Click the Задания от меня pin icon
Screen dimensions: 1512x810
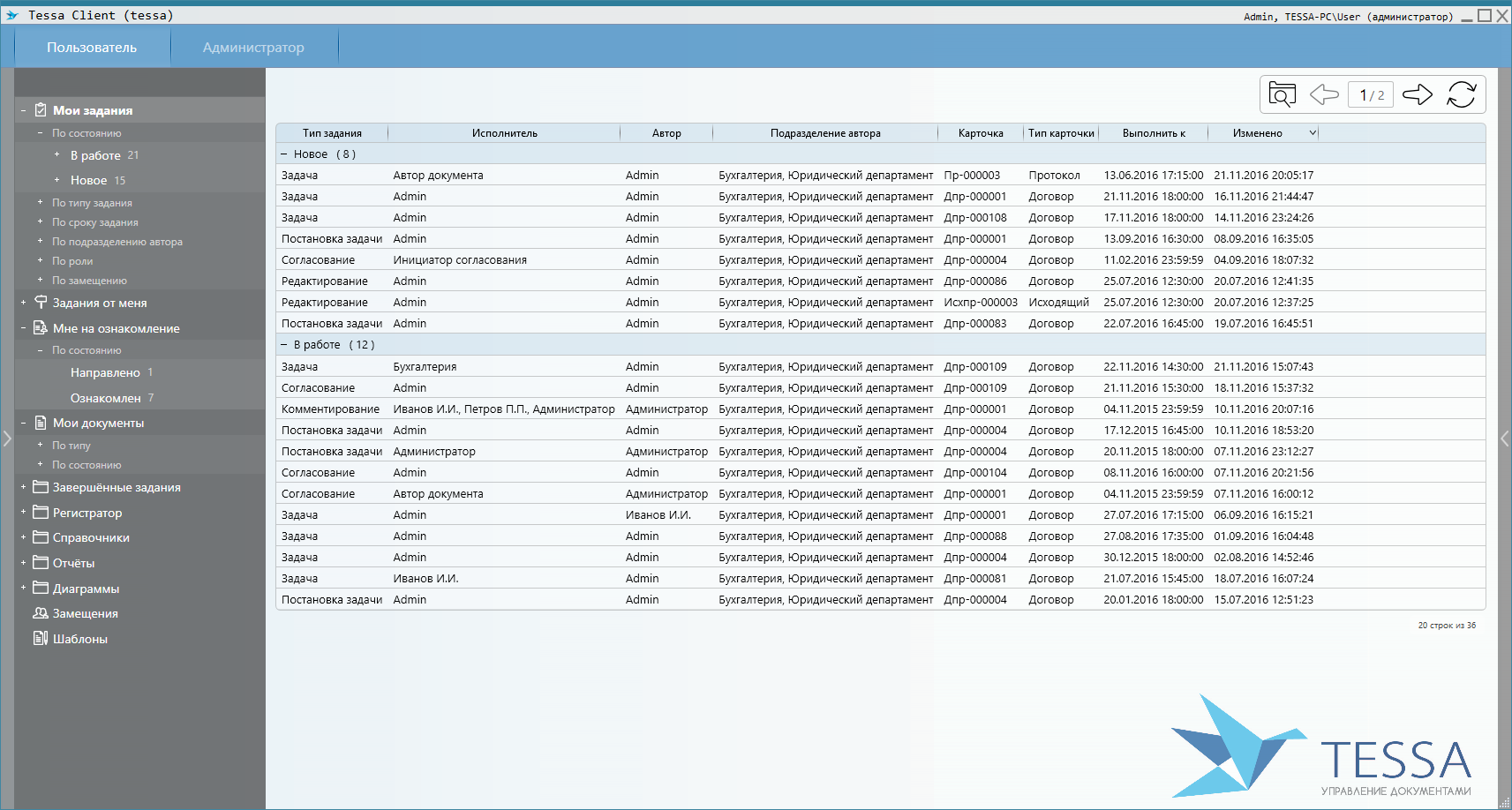tap(41, 302)
